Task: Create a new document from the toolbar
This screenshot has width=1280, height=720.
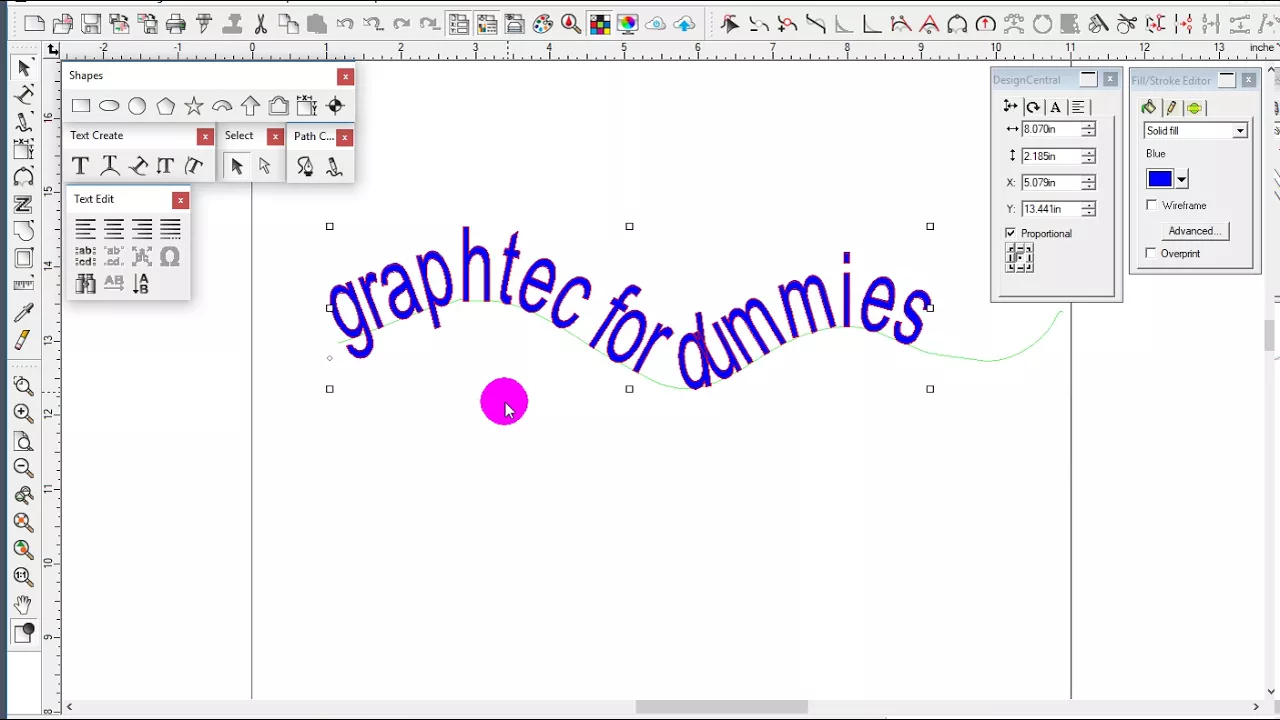Action: [34, 24]
